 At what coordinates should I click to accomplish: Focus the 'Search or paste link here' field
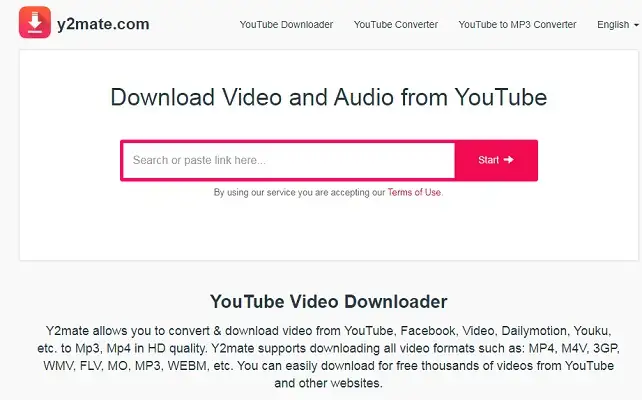click(289, 160)
